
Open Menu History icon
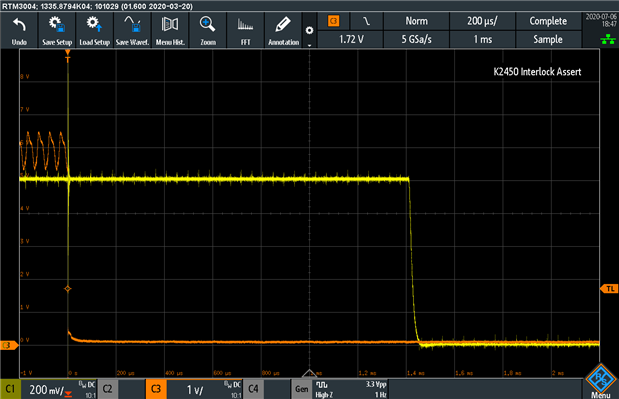(170, 30)
